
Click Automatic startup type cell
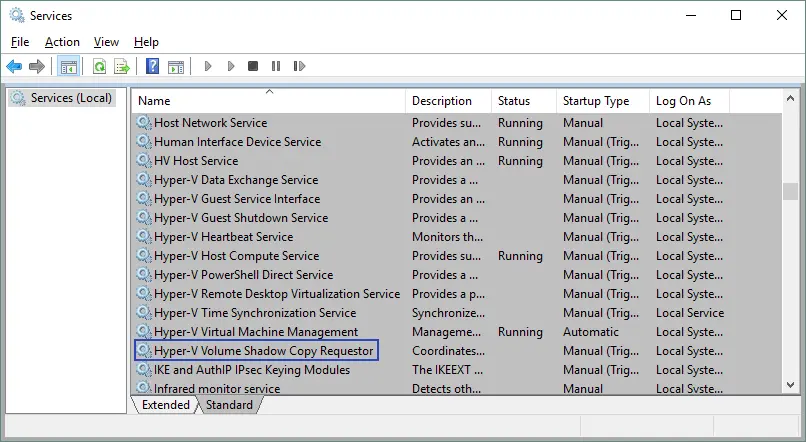click(x=591, y=332)
